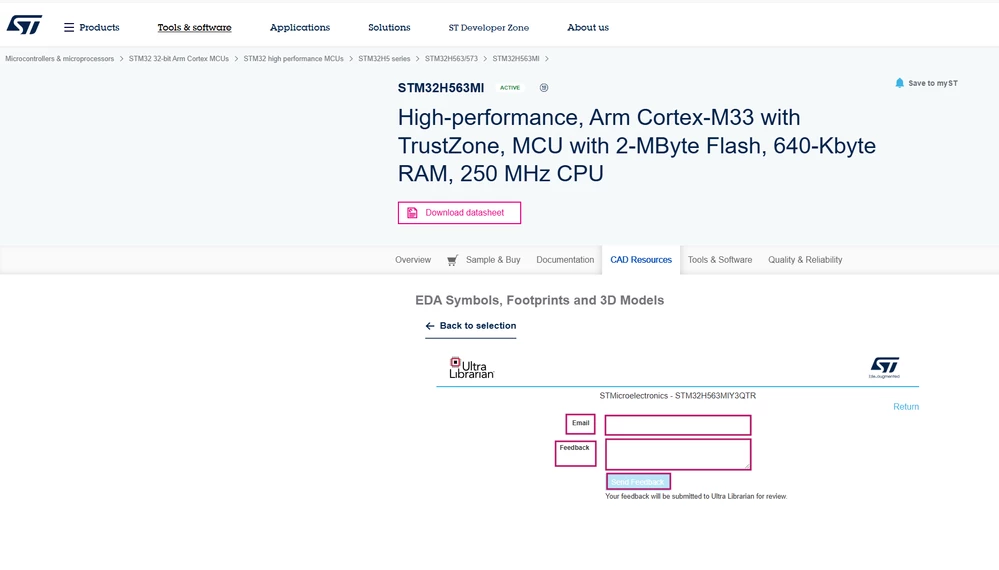Open the Products hamburger menu icon

(69, 27)
